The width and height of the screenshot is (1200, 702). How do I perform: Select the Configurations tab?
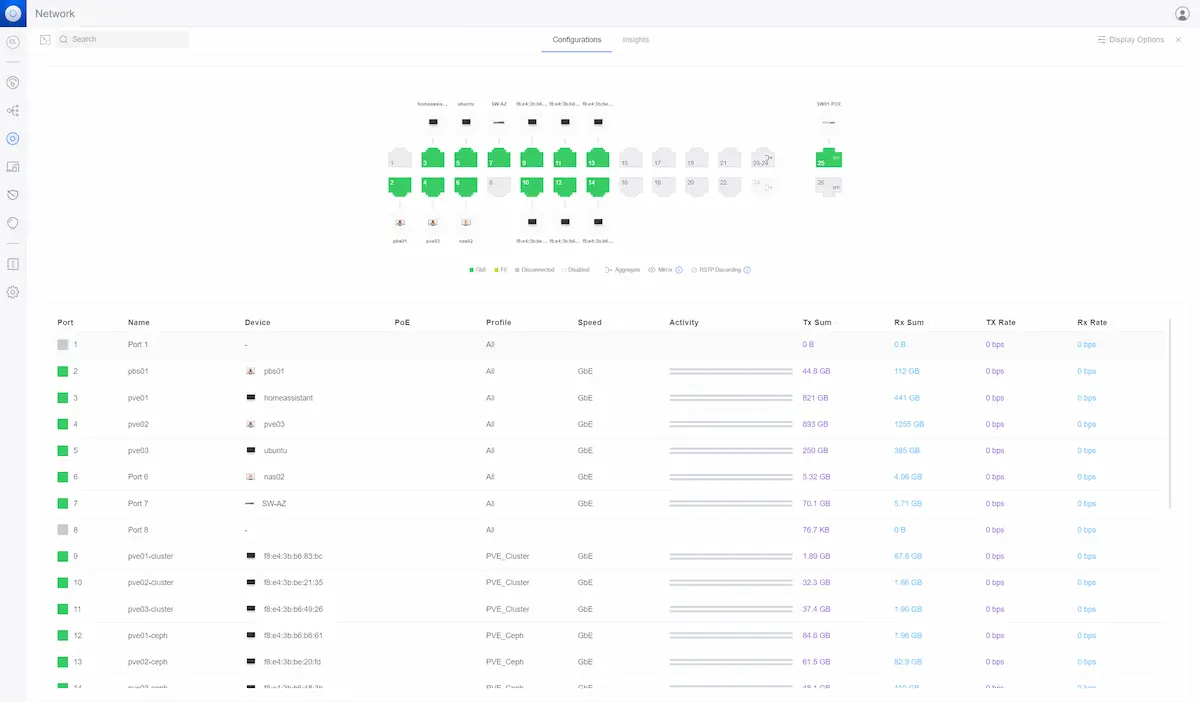[577, 40]
